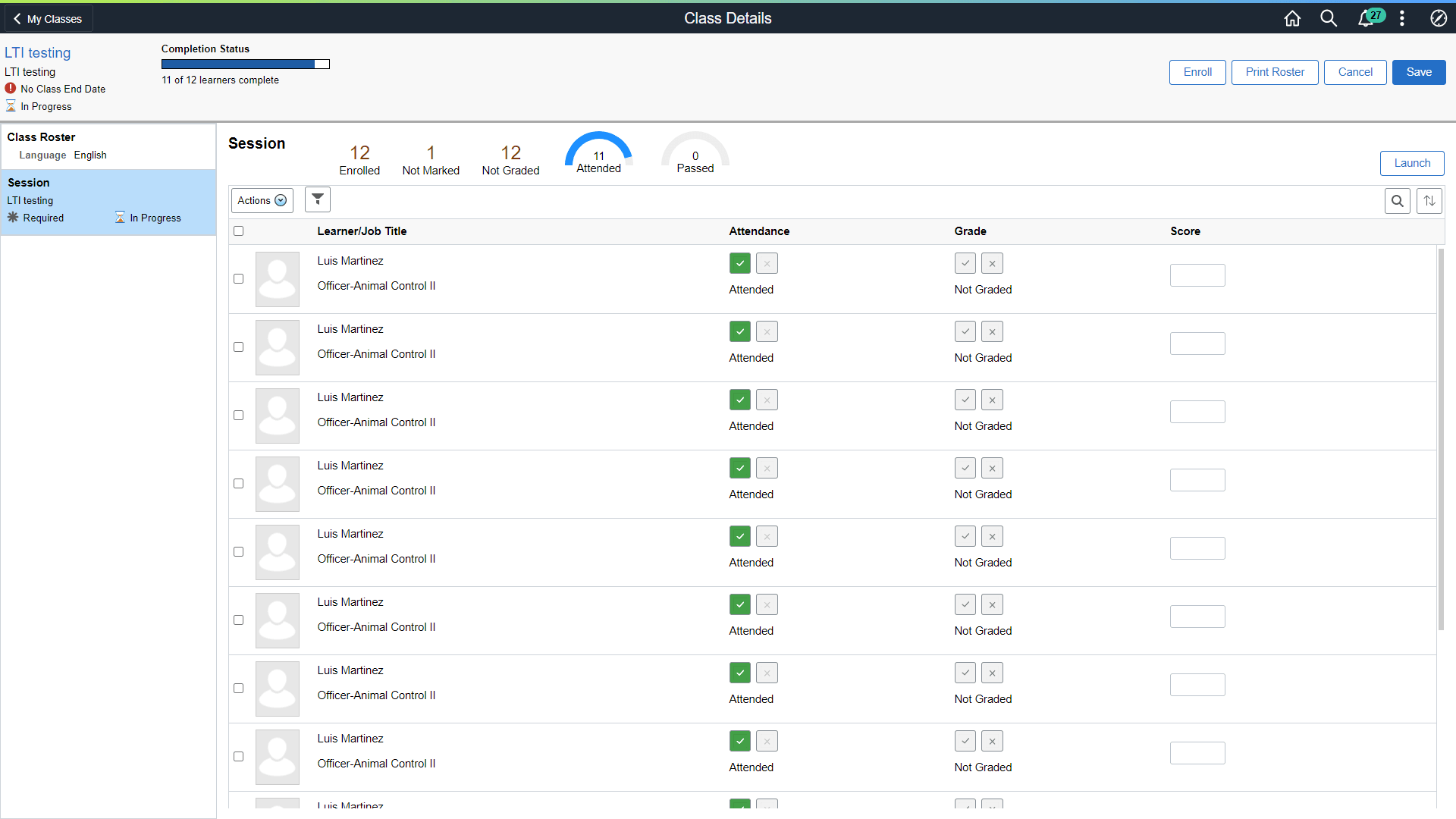Click the first learner's Score field
The image size is (1456, 819).
tap(1197, 275)
